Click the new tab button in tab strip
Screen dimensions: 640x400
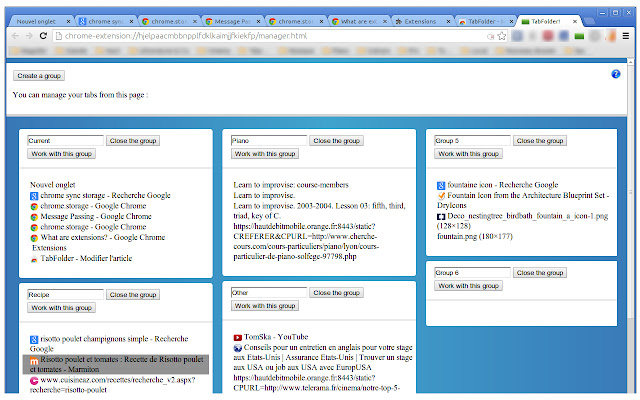click(589, 22)
